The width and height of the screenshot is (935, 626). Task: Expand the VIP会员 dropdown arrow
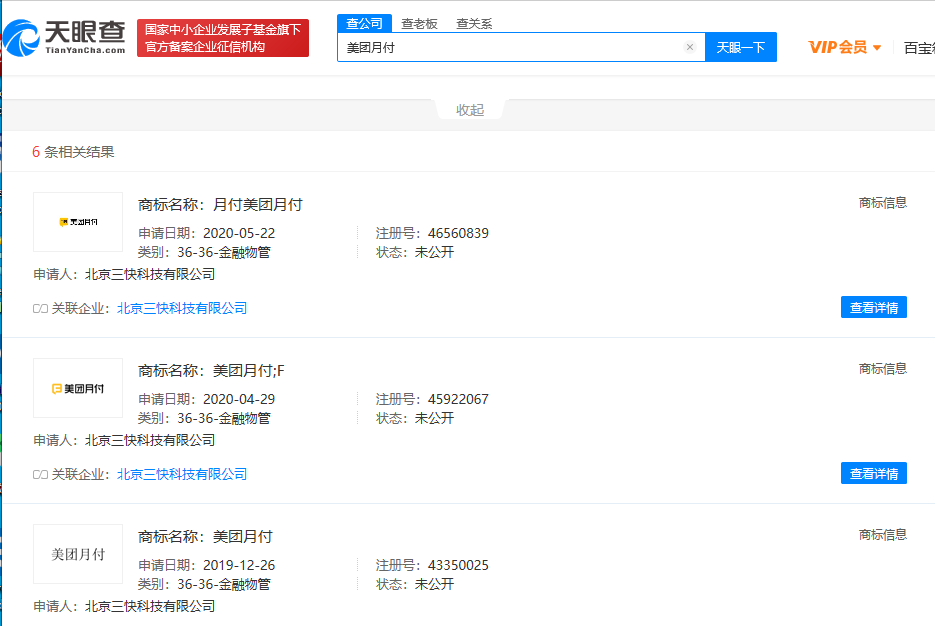coord(877,48)
